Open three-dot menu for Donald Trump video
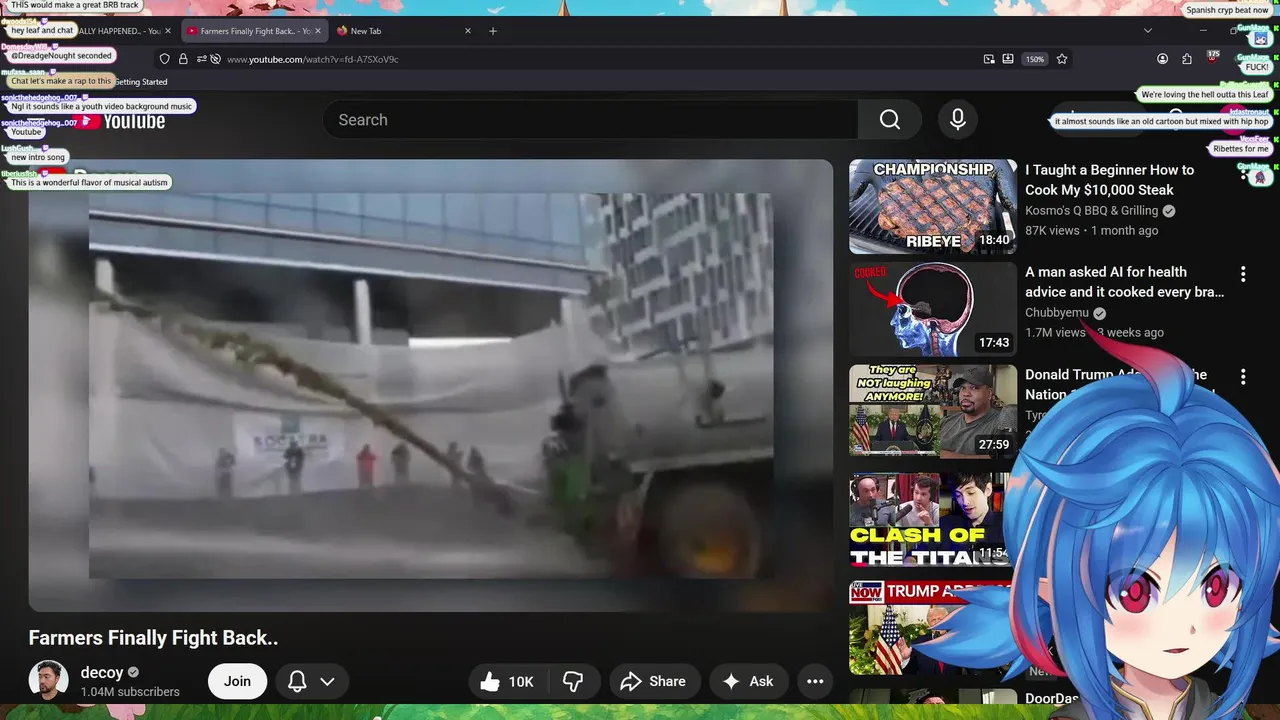This screenshot has height=720, width=1280. point(1243,377)
